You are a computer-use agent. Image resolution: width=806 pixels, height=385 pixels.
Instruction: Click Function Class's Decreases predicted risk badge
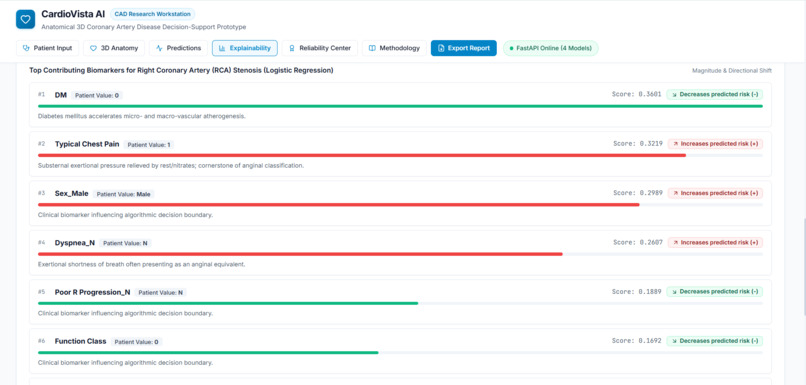(715, 341)
